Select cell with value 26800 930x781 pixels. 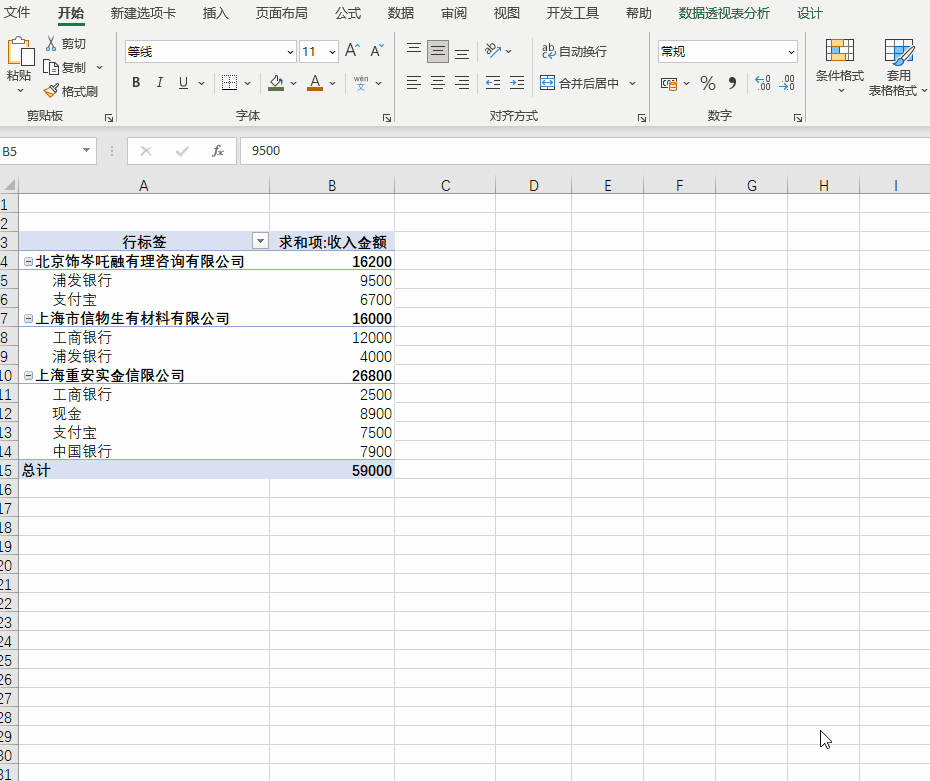[x=332, y=375]
